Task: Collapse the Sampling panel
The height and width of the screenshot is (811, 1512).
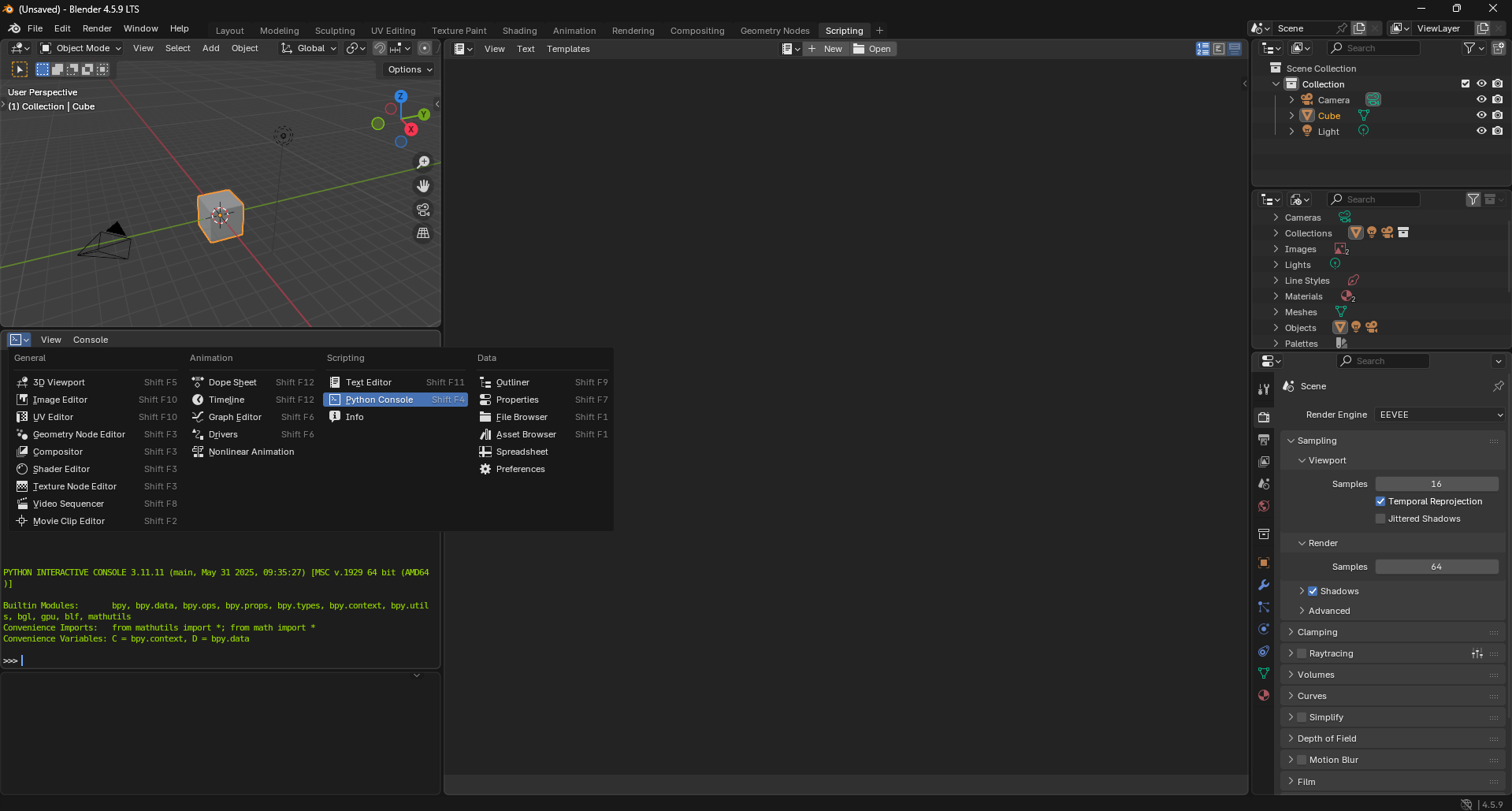Action: click(x=1291, y=441)
